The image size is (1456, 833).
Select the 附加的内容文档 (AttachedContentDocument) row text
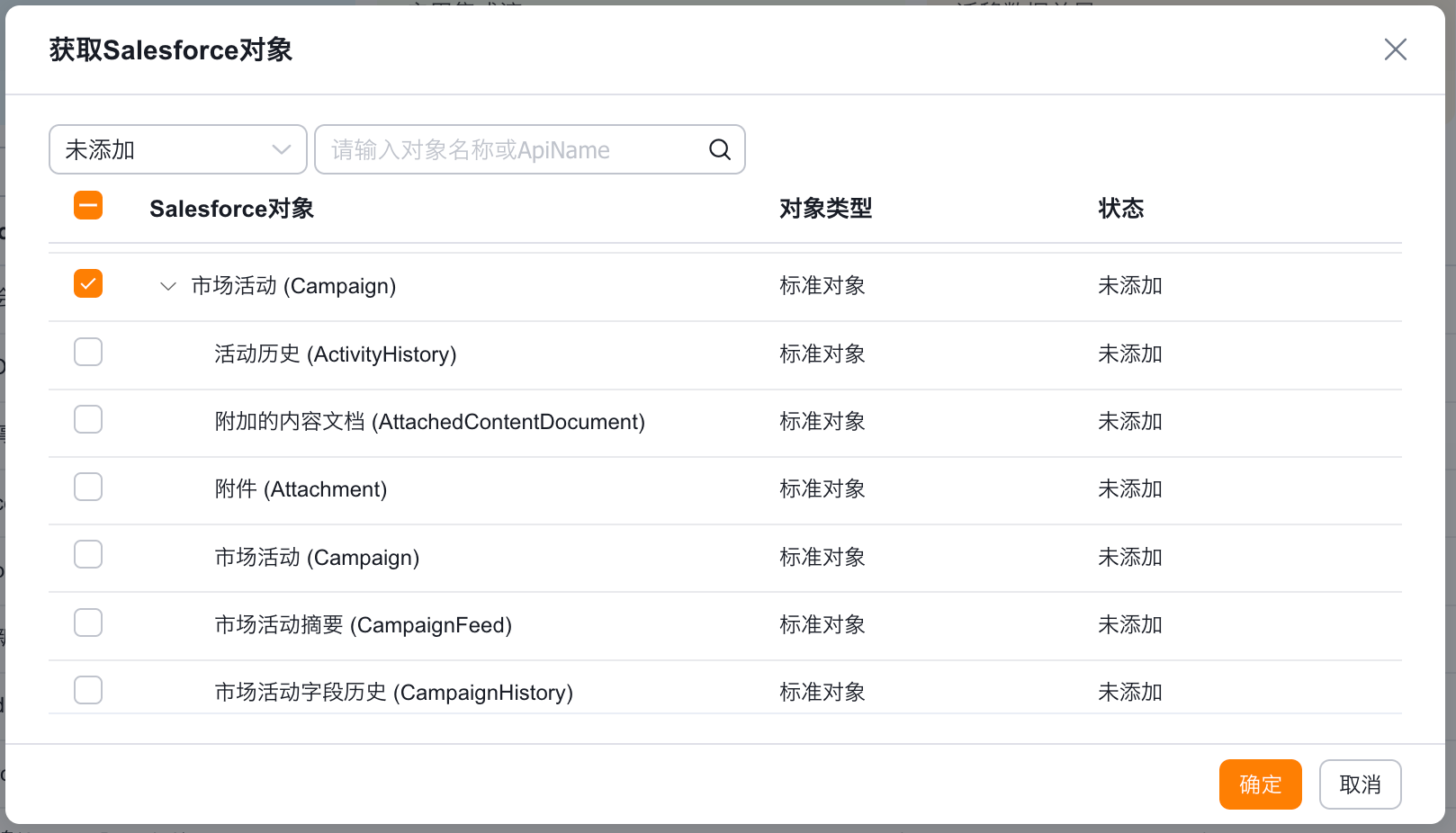430,422
